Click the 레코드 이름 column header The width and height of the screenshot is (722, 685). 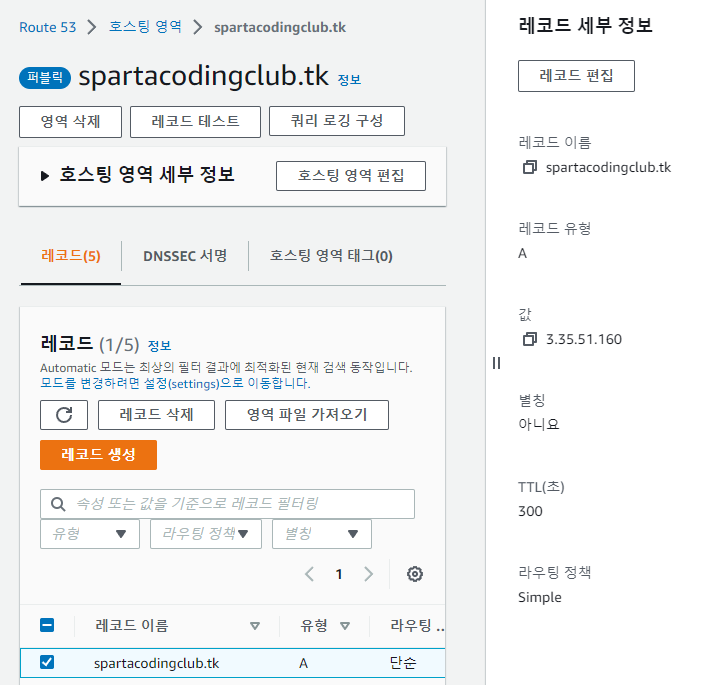click(x=132, y=625)
